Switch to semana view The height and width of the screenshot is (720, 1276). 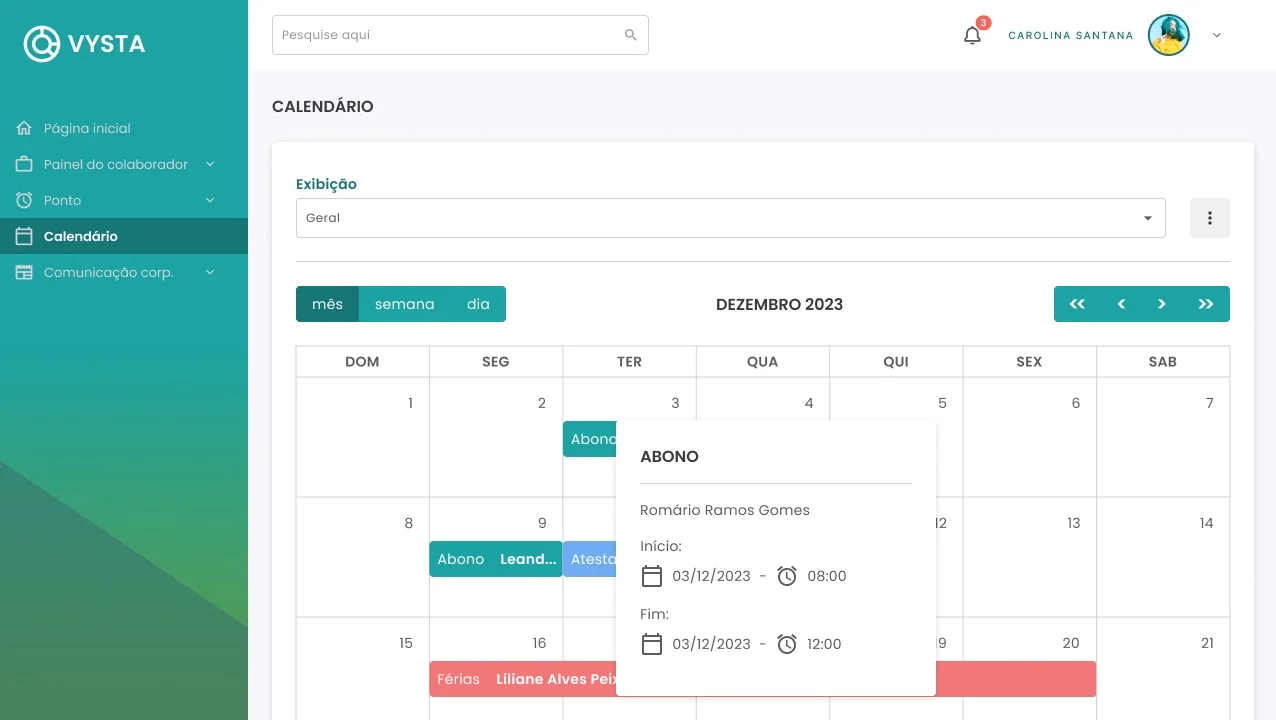pyautogui.click(x=405, y=304)
